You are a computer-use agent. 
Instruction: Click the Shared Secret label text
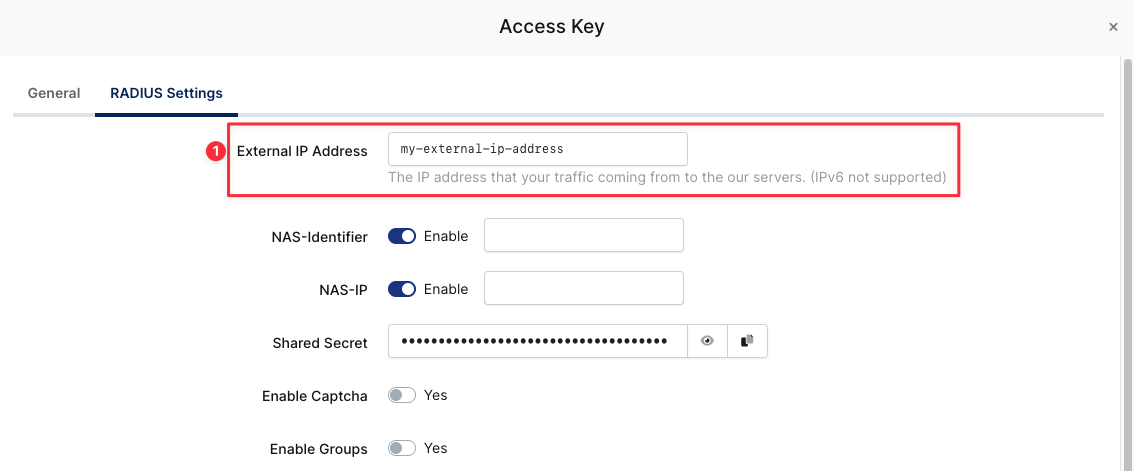click(x=320, y=343)
